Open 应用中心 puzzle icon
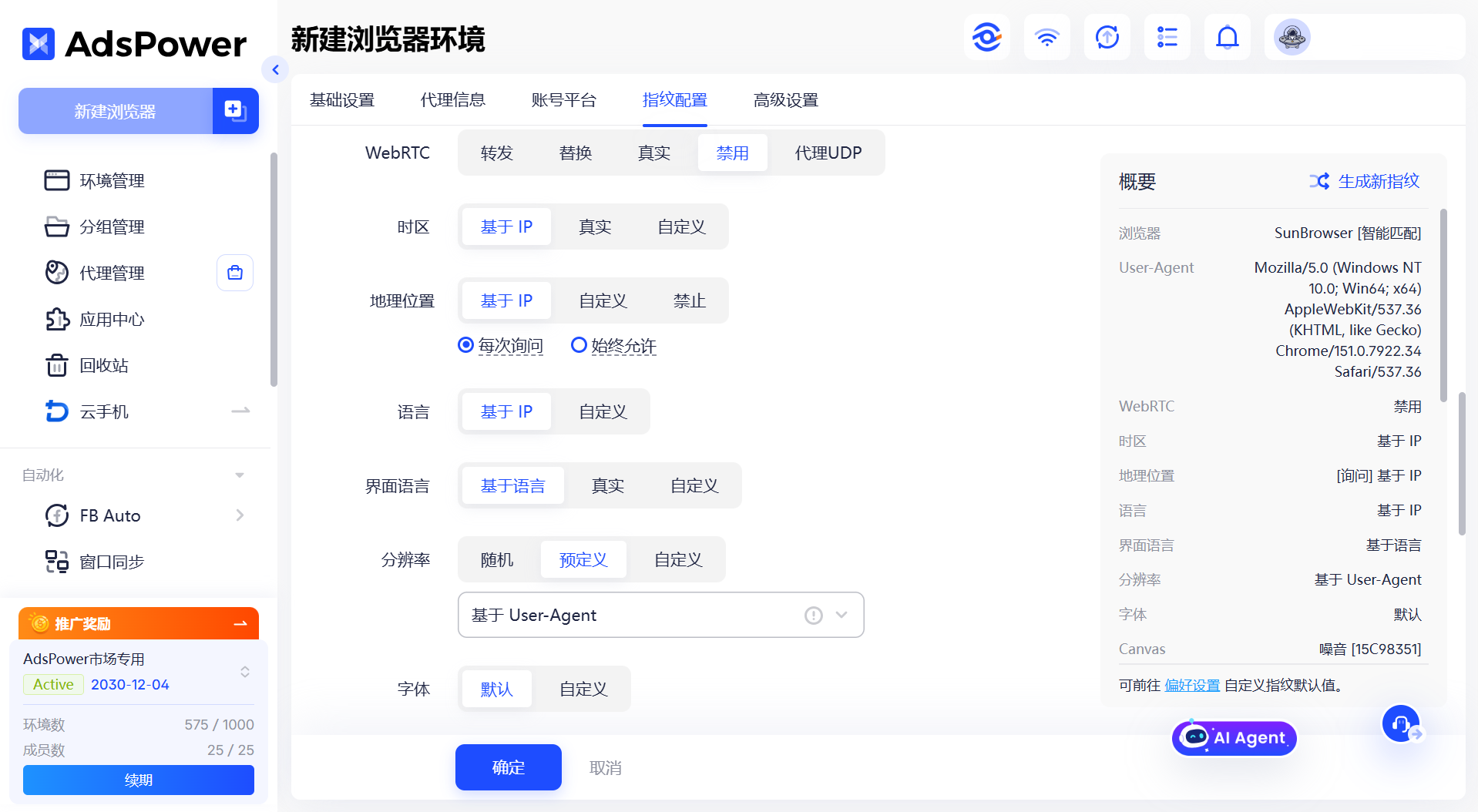 pos(57,319)
